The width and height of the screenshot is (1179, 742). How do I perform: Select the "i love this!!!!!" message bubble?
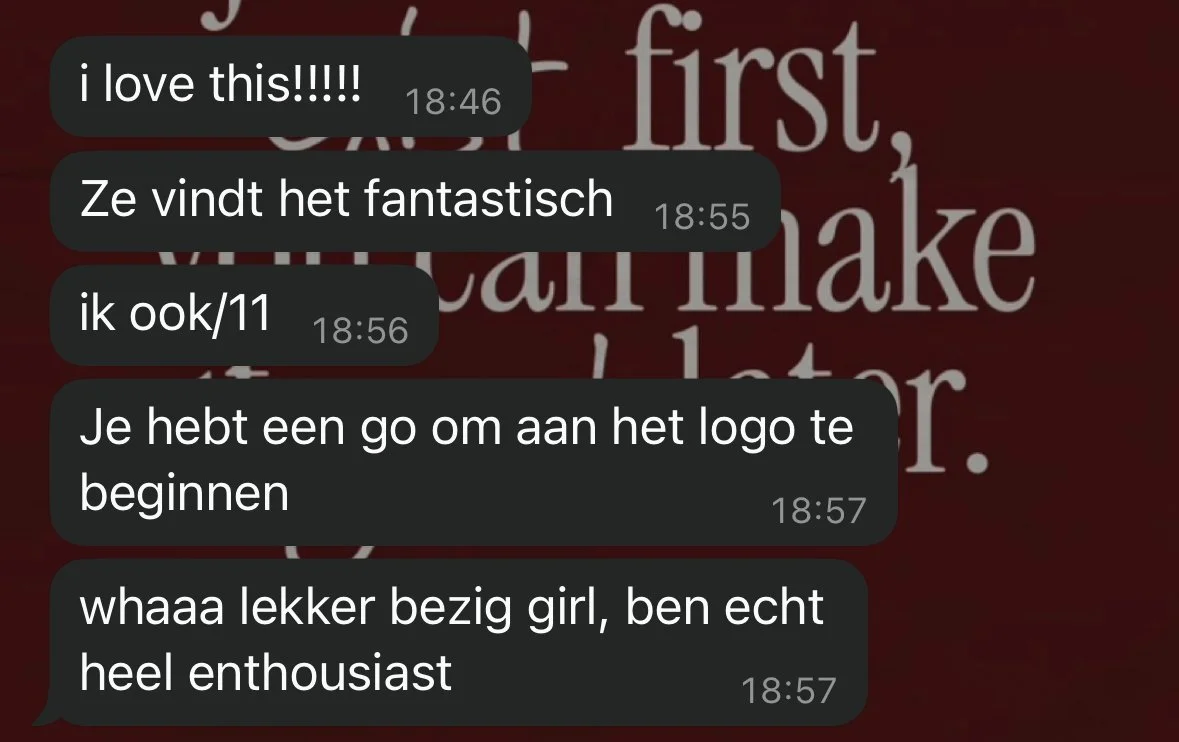[x=290, y=86]
